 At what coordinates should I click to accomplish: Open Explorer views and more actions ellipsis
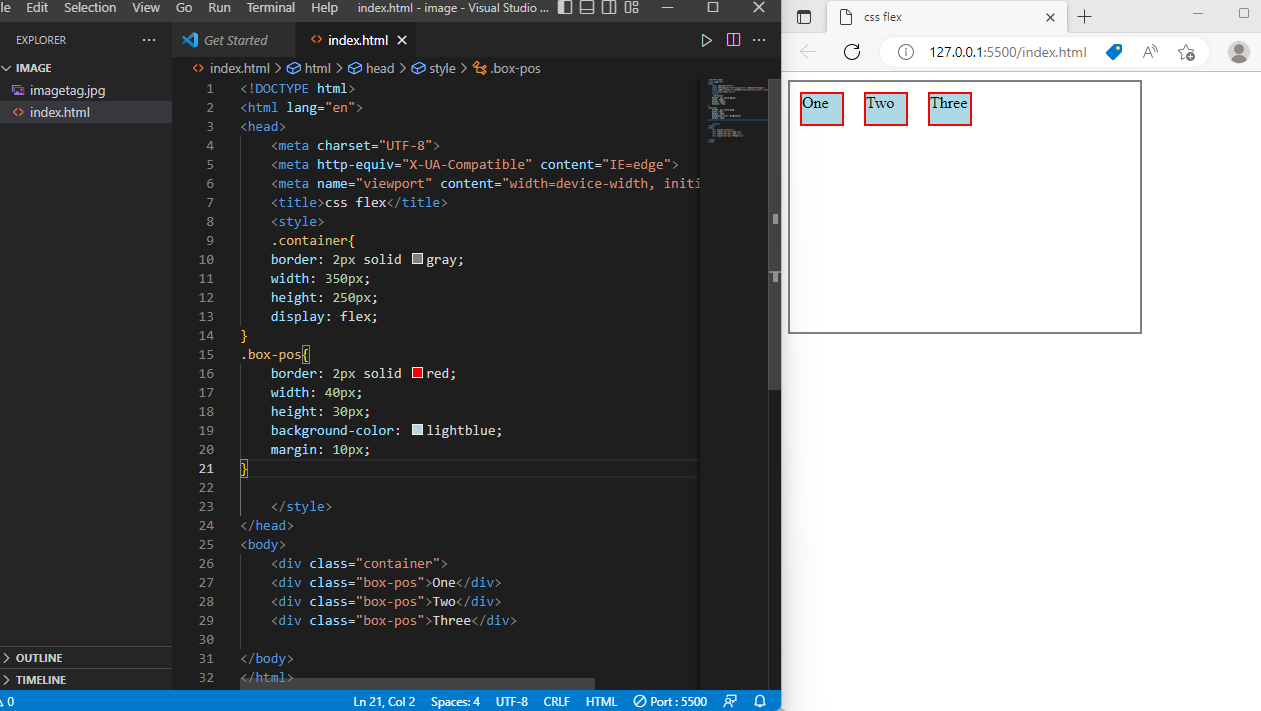tap(149, 40)
